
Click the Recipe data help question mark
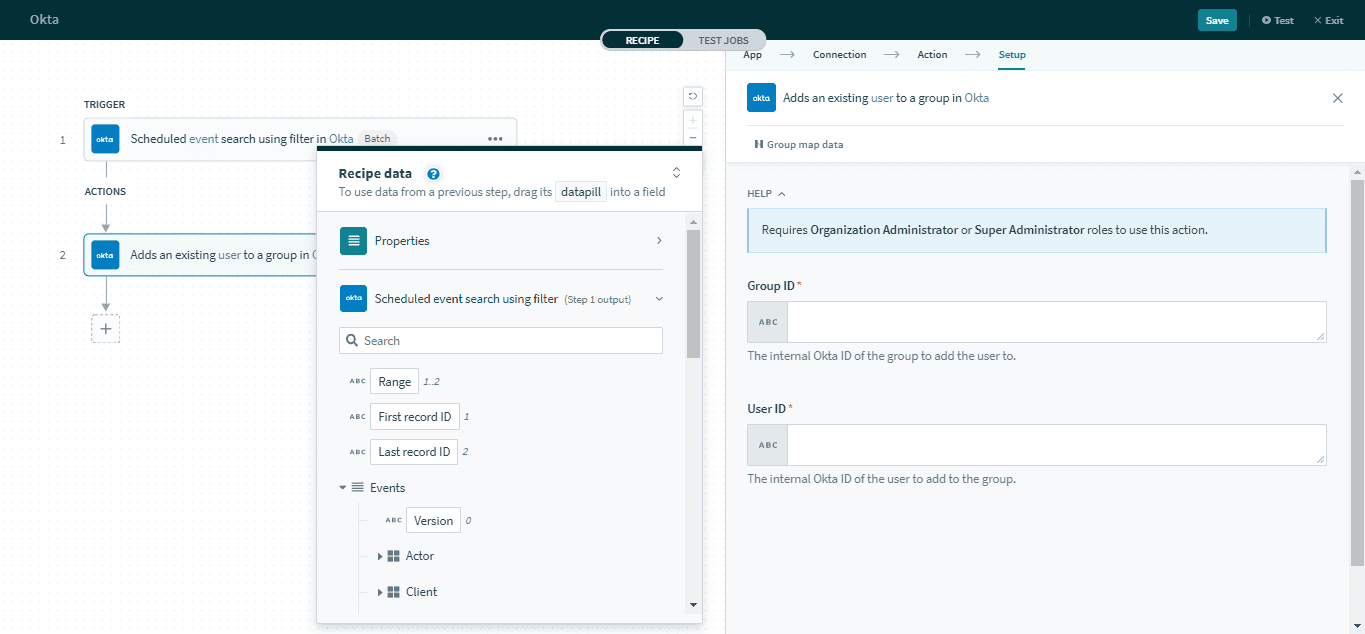click(433, 173)
